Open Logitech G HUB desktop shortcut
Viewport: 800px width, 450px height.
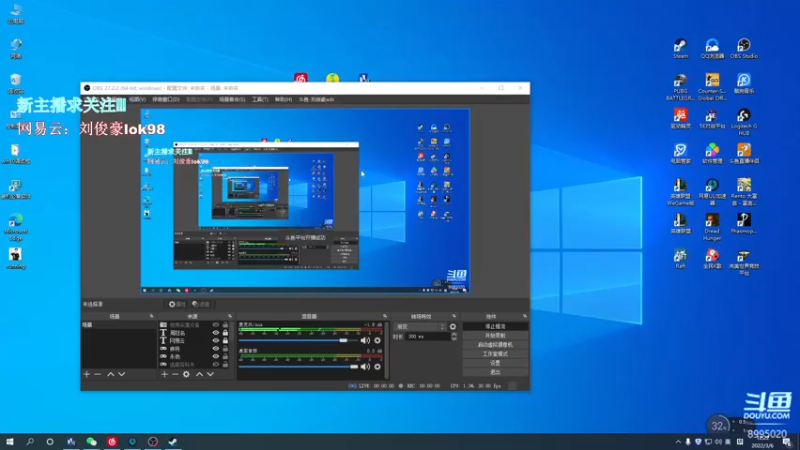click(x=744, y=121)
